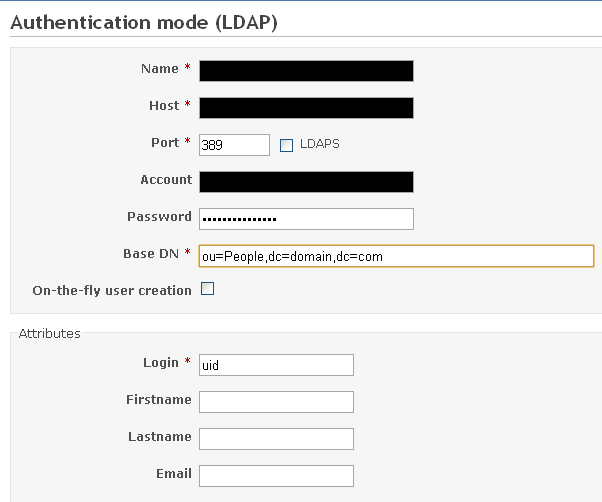Click the Login attribute field with uid
602x502 pixels.
(x=276, y=365)
